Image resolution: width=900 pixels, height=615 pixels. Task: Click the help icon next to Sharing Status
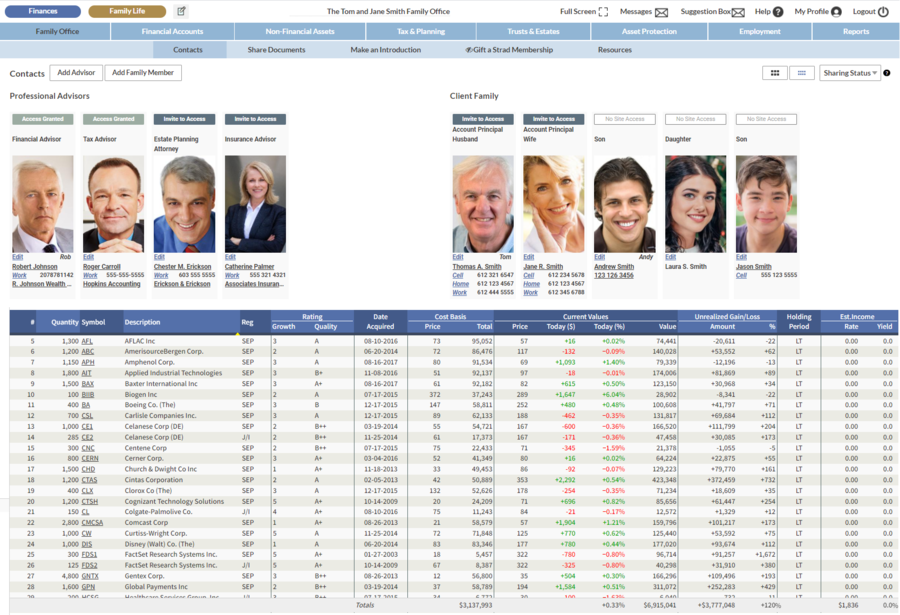click(x=887, y=73)
